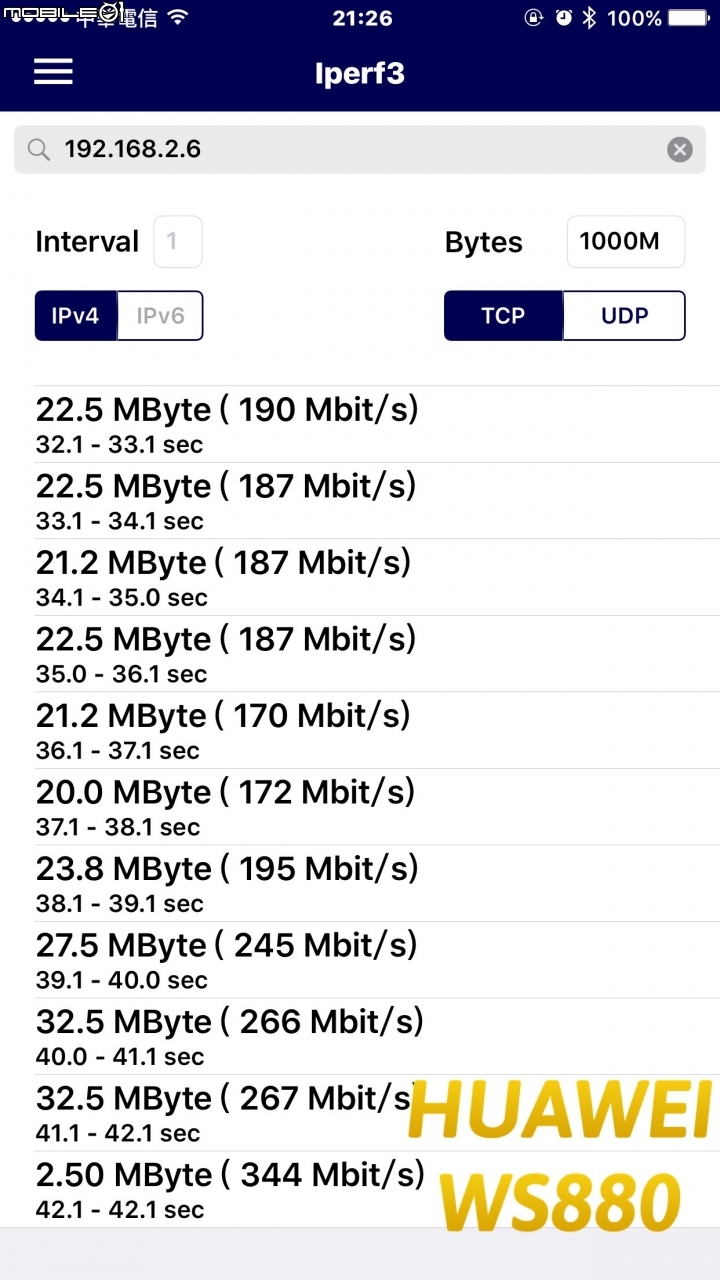Viewport: 720px width, 1280px height.
Task: Tap the Bluetooth status icon
Action: (x=590, y=17)
